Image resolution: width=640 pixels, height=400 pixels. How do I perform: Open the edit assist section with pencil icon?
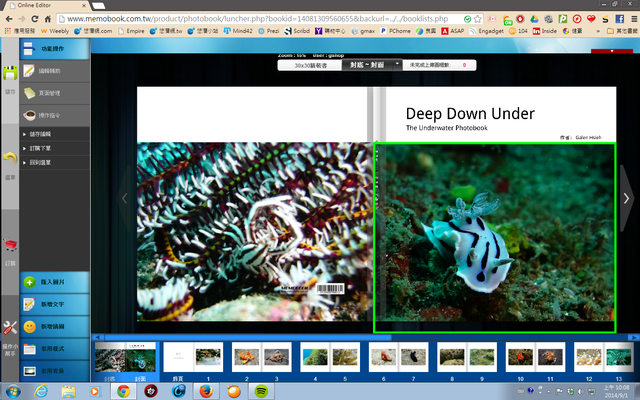(x=55, y=71)
